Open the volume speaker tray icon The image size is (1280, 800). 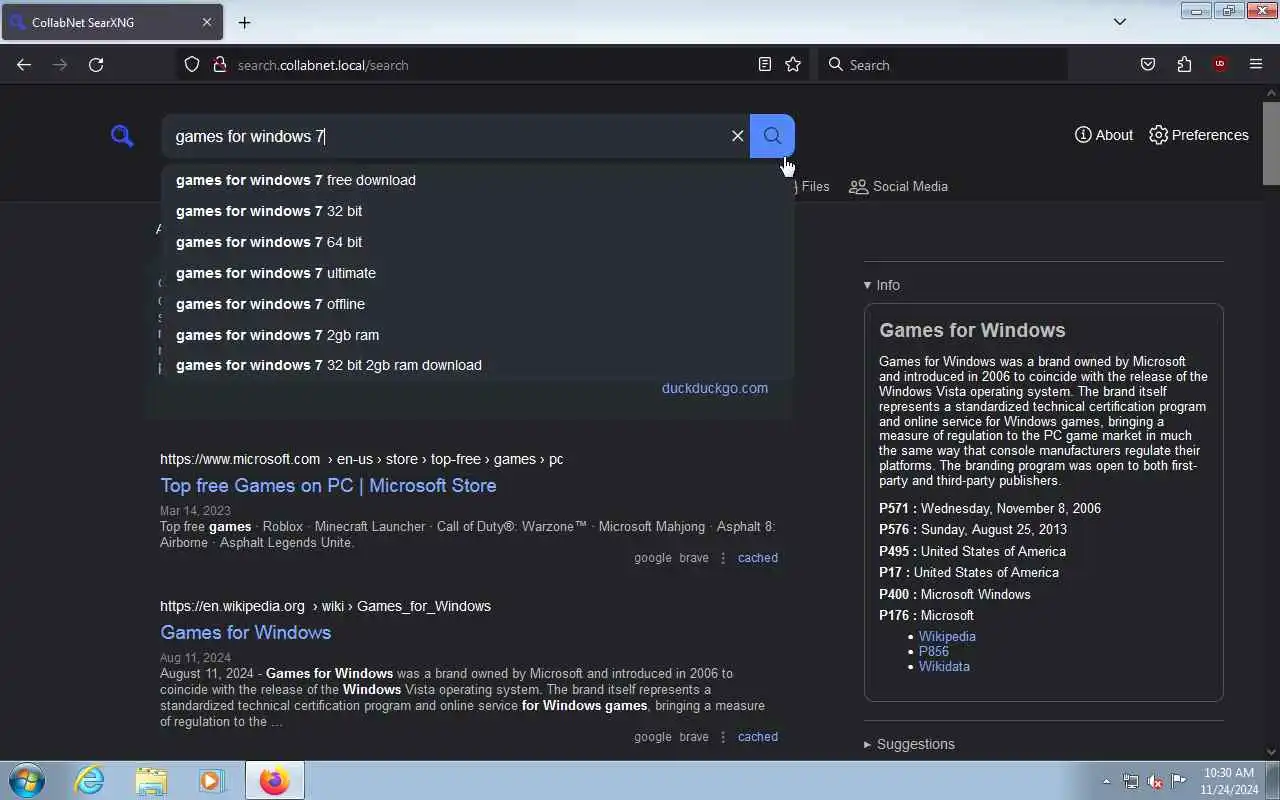pyautogui.click(x=1155, y=781)
